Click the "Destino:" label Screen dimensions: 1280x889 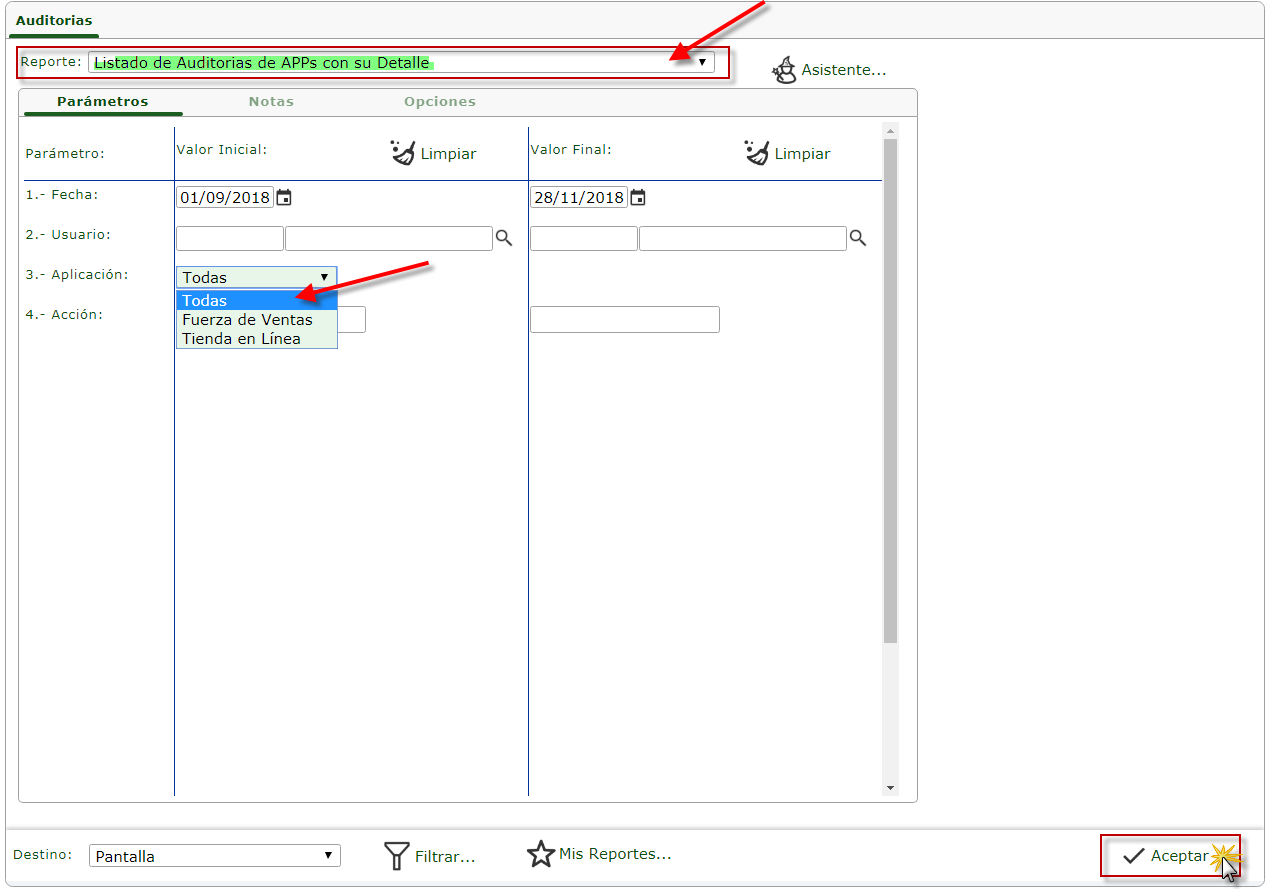(44, 855)
